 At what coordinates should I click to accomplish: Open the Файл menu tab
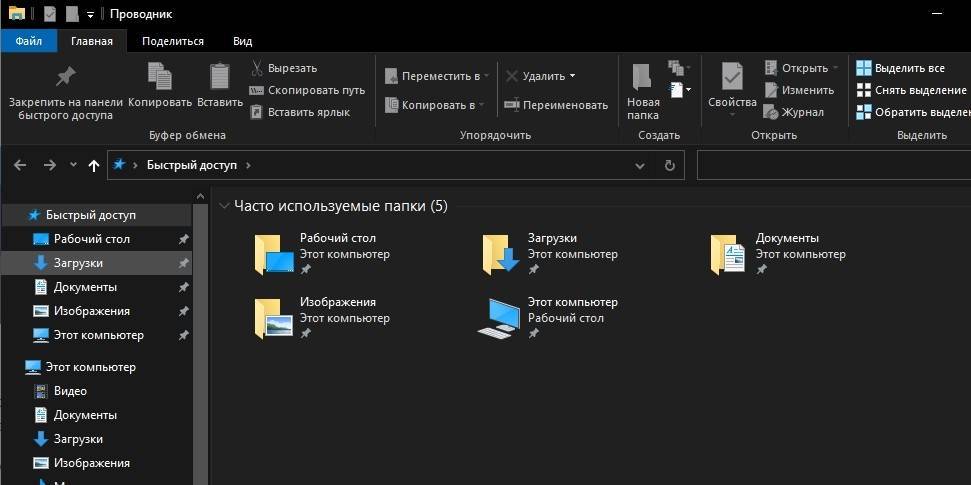(x=29, y=42)
